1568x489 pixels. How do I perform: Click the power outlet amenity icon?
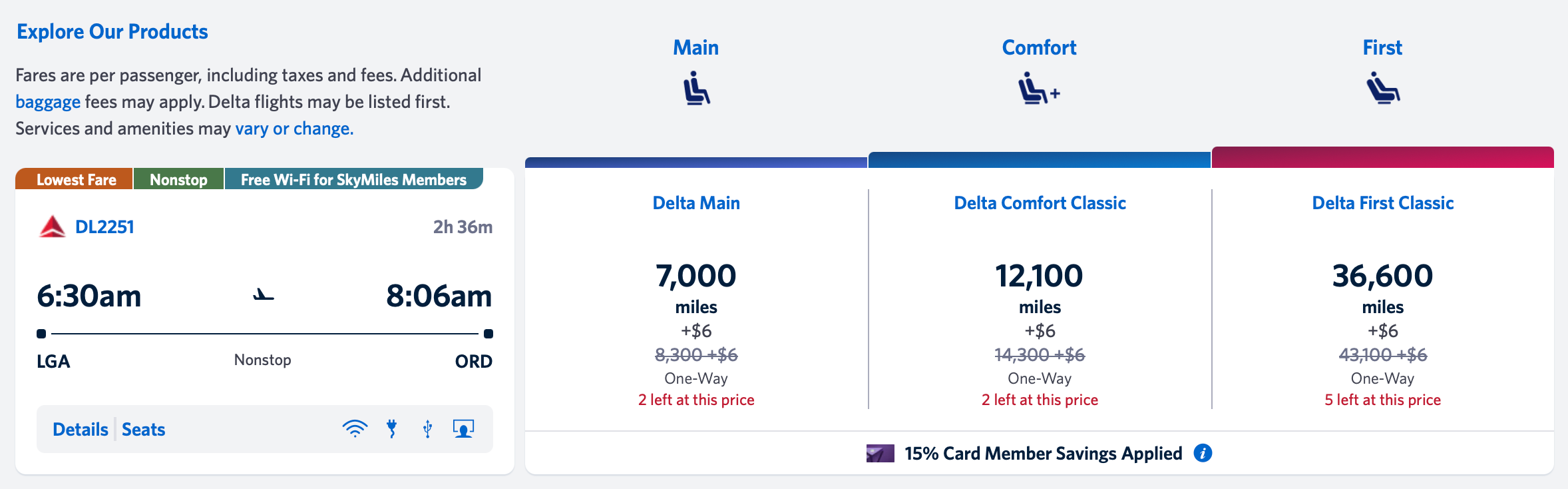[x=393, y=429]
